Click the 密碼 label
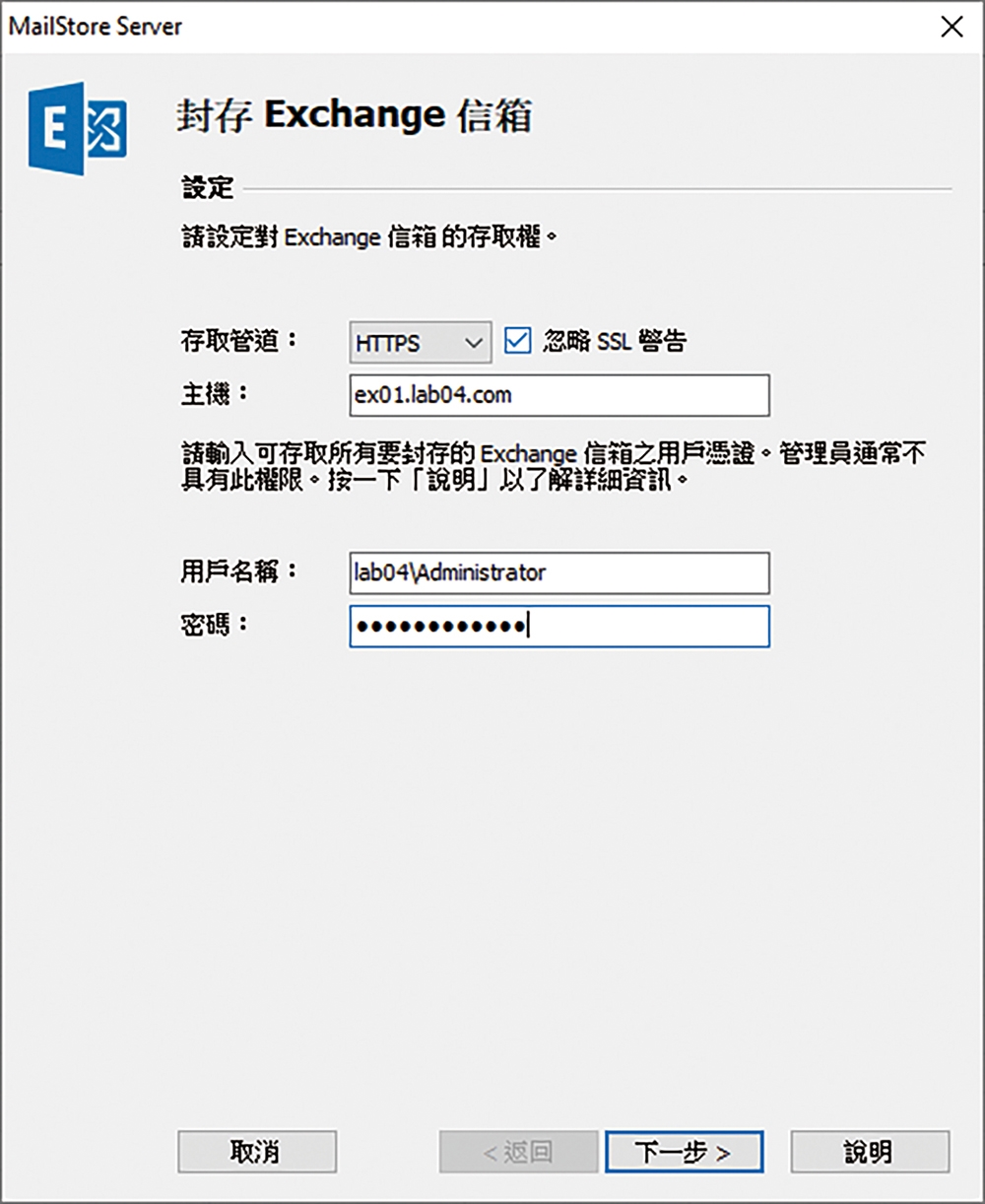This screenshot has width=985, height=1204. (215, 625)
